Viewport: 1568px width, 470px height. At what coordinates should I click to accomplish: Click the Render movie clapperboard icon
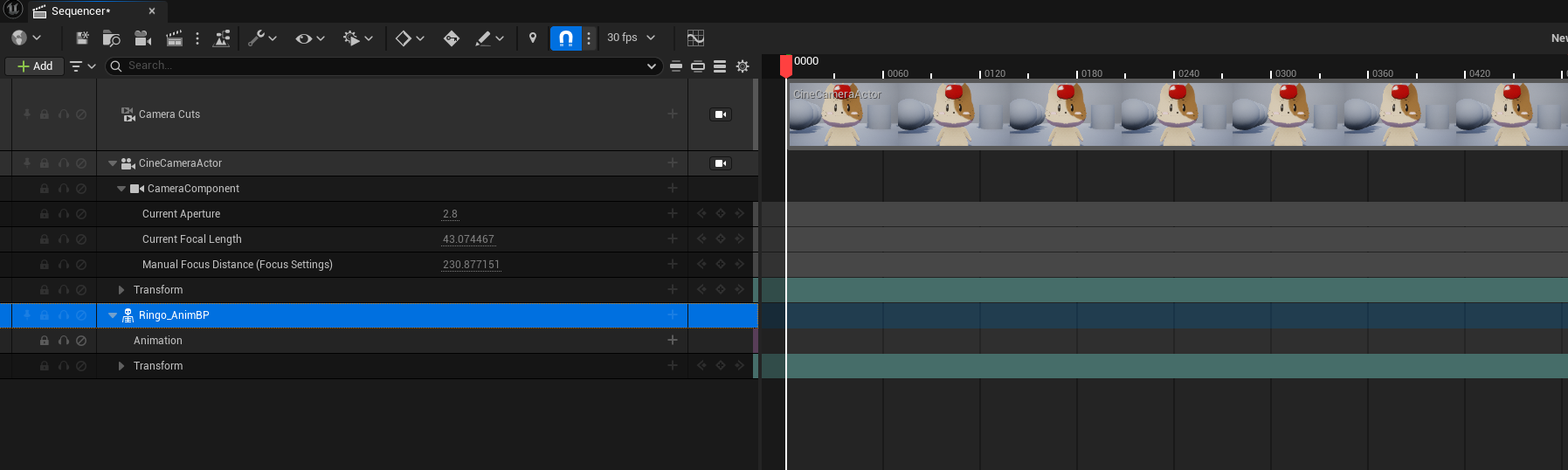(x=174, y=38)
